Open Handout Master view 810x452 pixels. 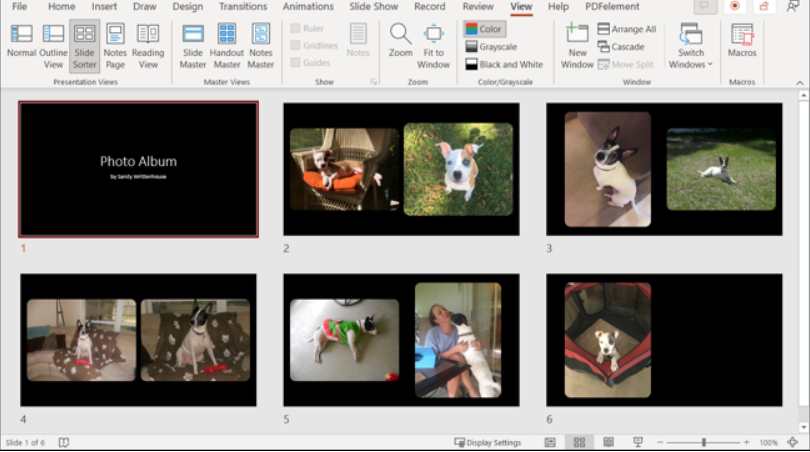coord(227,43)
